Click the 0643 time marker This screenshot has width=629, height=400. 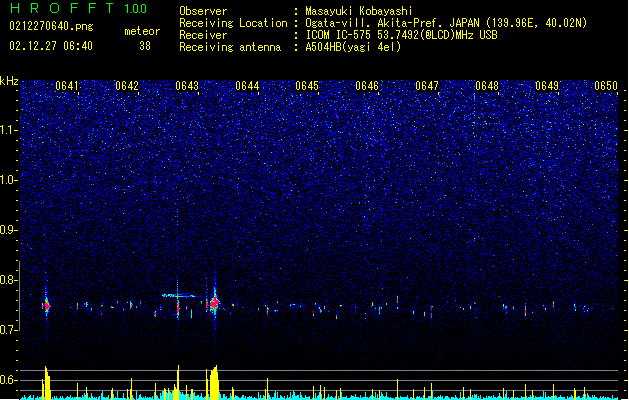(187, 86)
